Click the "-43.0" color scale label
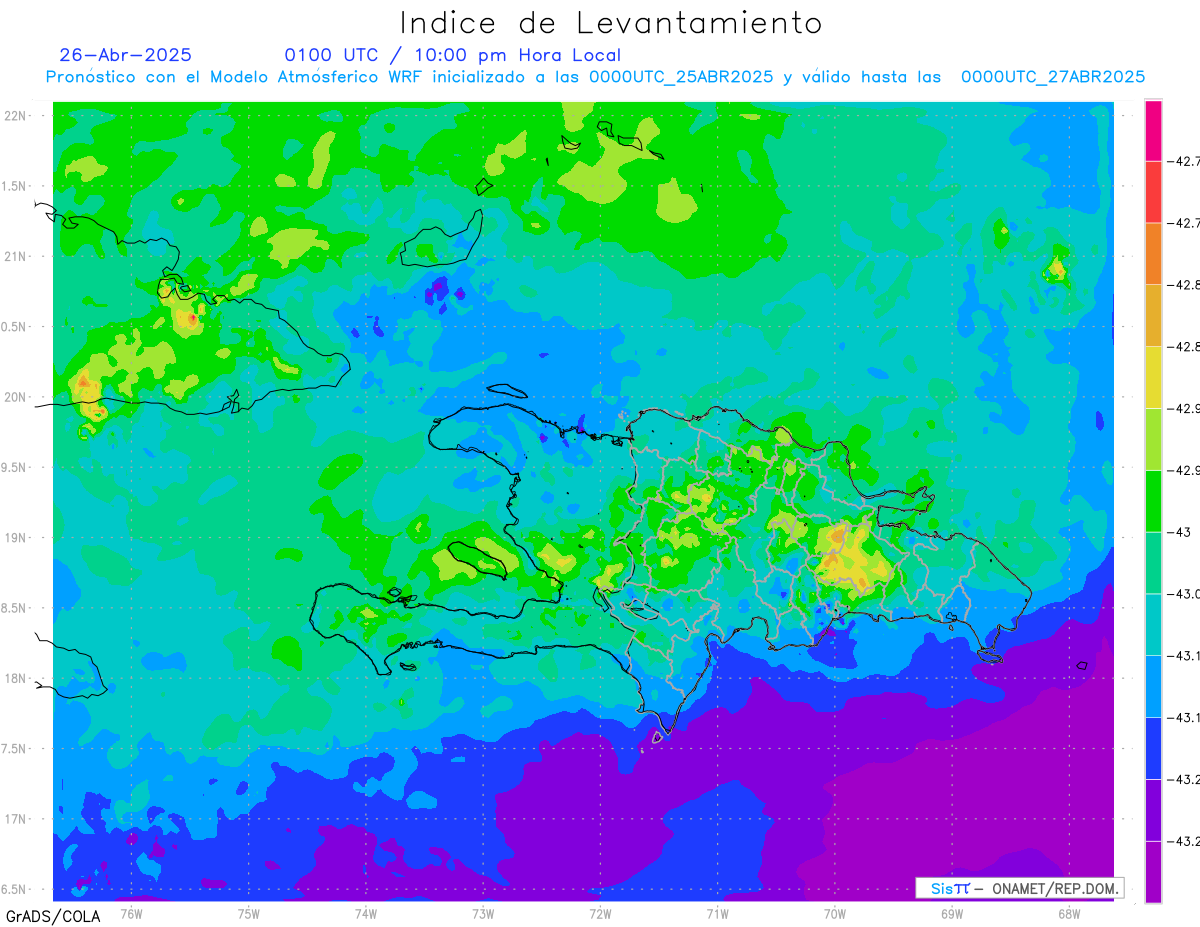Image resolution: width=1200 pixels, height=927 pixels. (x=1185, y=594)
